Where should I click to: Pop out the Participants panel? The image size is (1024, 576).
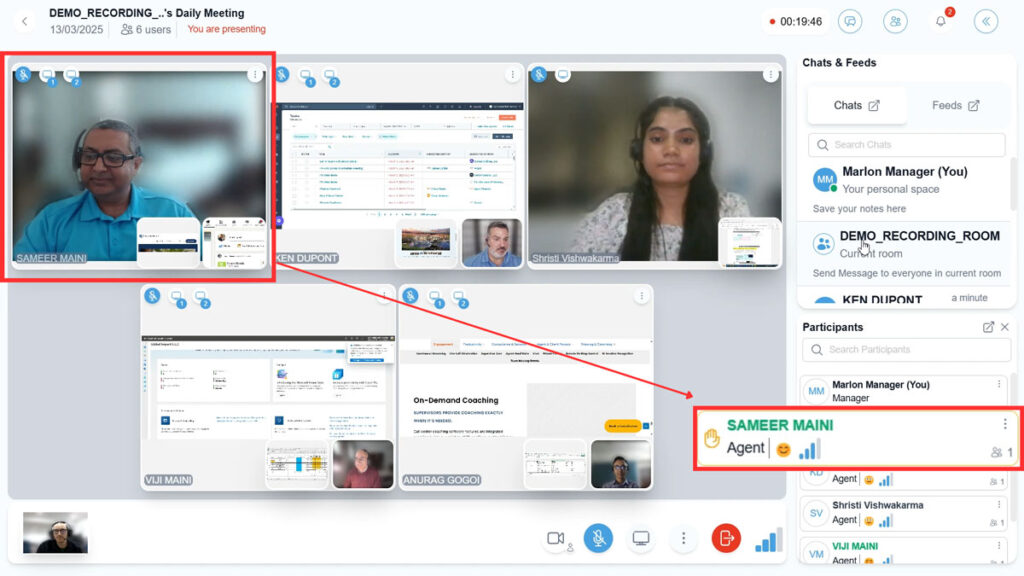(x=988, y=327)
